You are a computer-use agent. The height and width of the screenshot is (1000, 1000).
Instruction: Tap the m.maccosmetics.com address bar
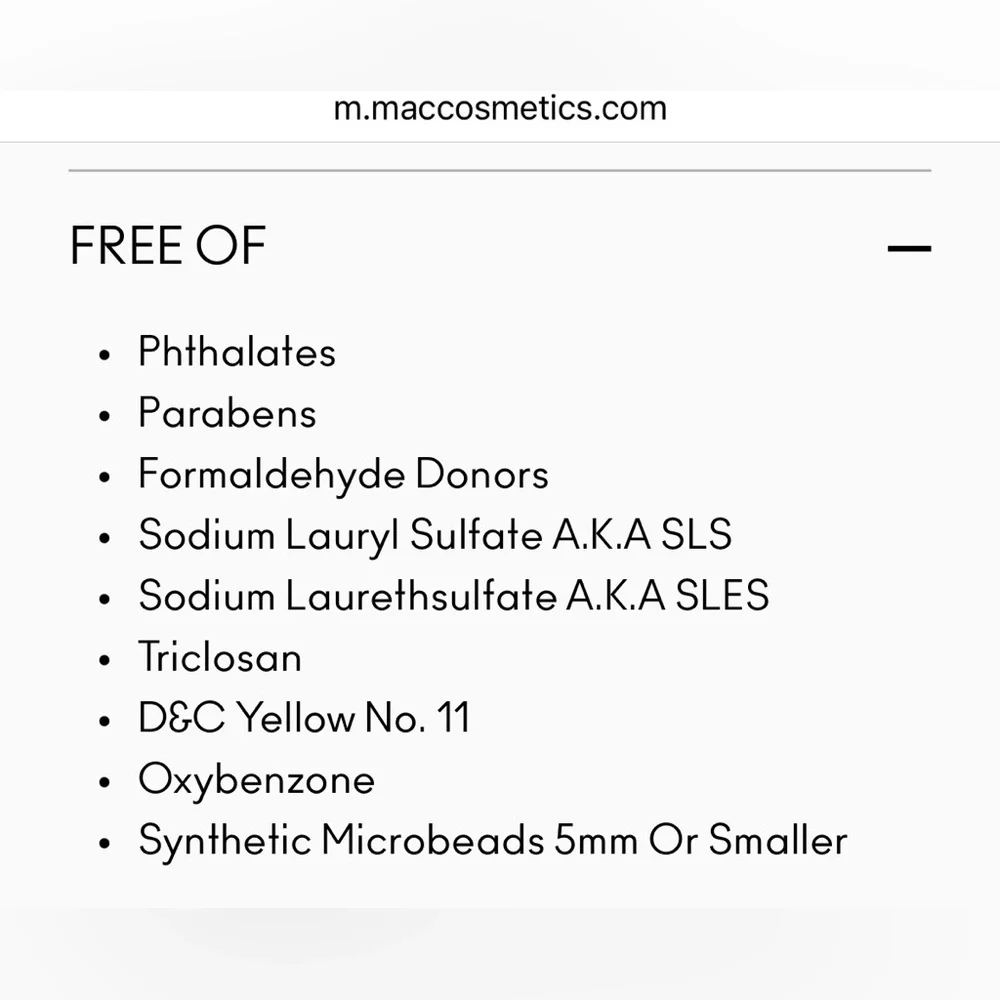(x=500, y=108)
